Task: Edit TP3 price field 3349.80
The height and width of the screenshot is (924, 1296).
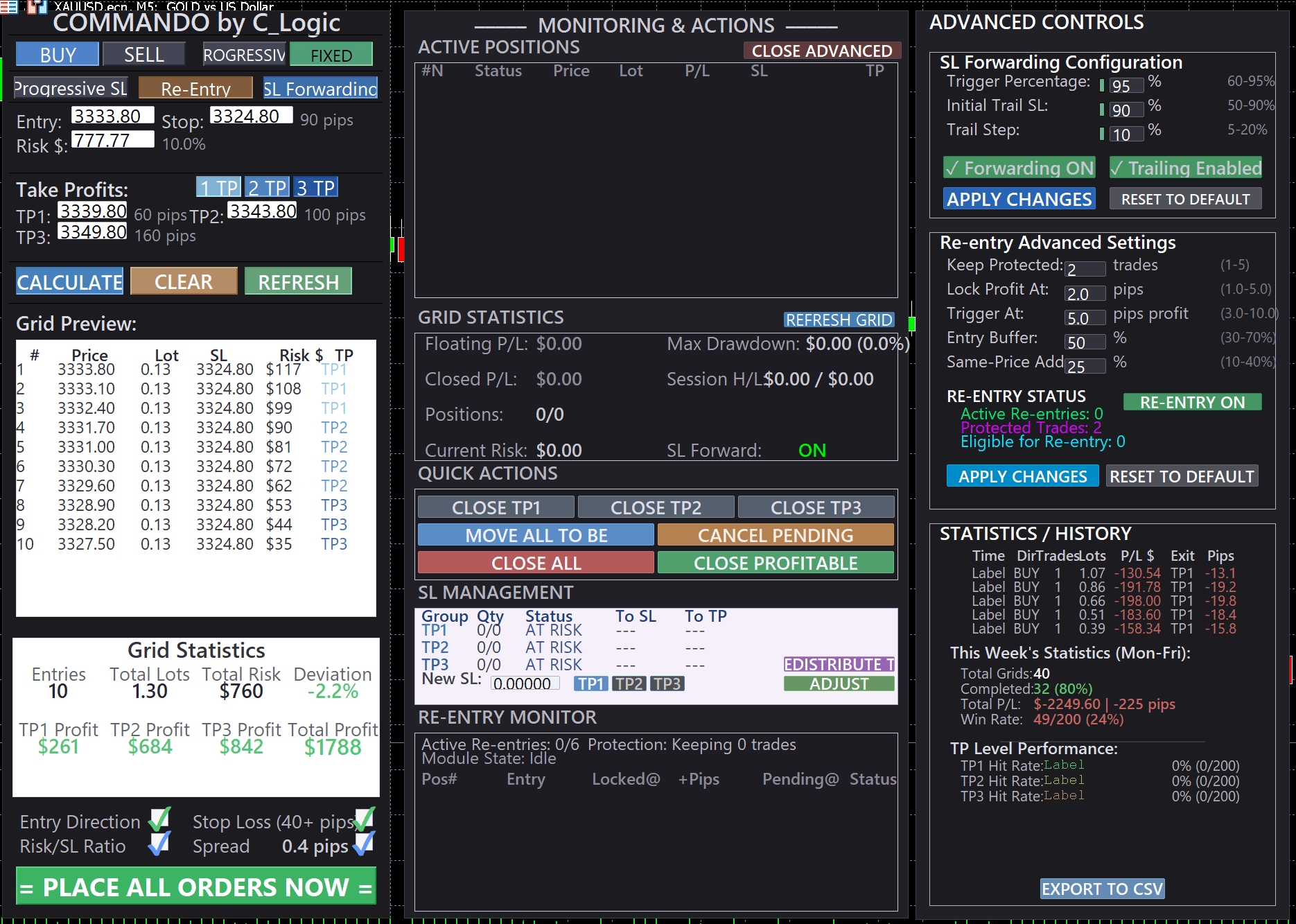Action: point(93,232)
